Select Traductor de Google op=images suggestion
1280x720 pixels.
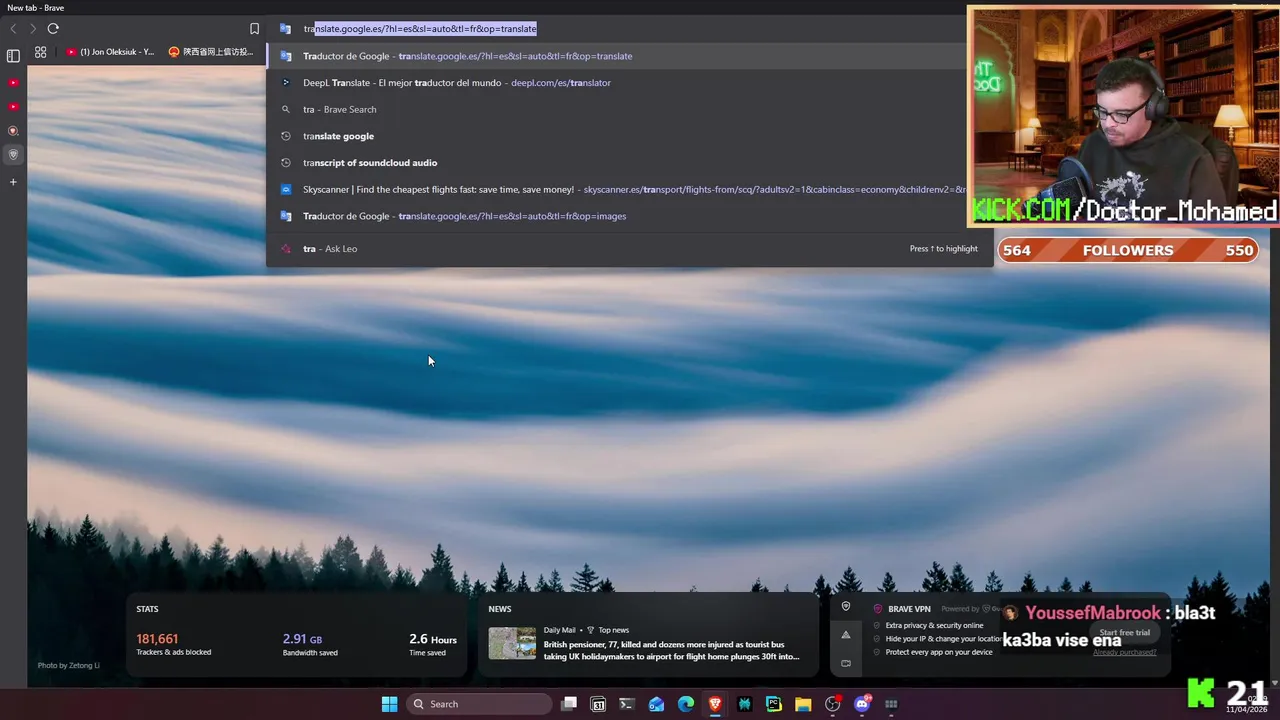630,216
